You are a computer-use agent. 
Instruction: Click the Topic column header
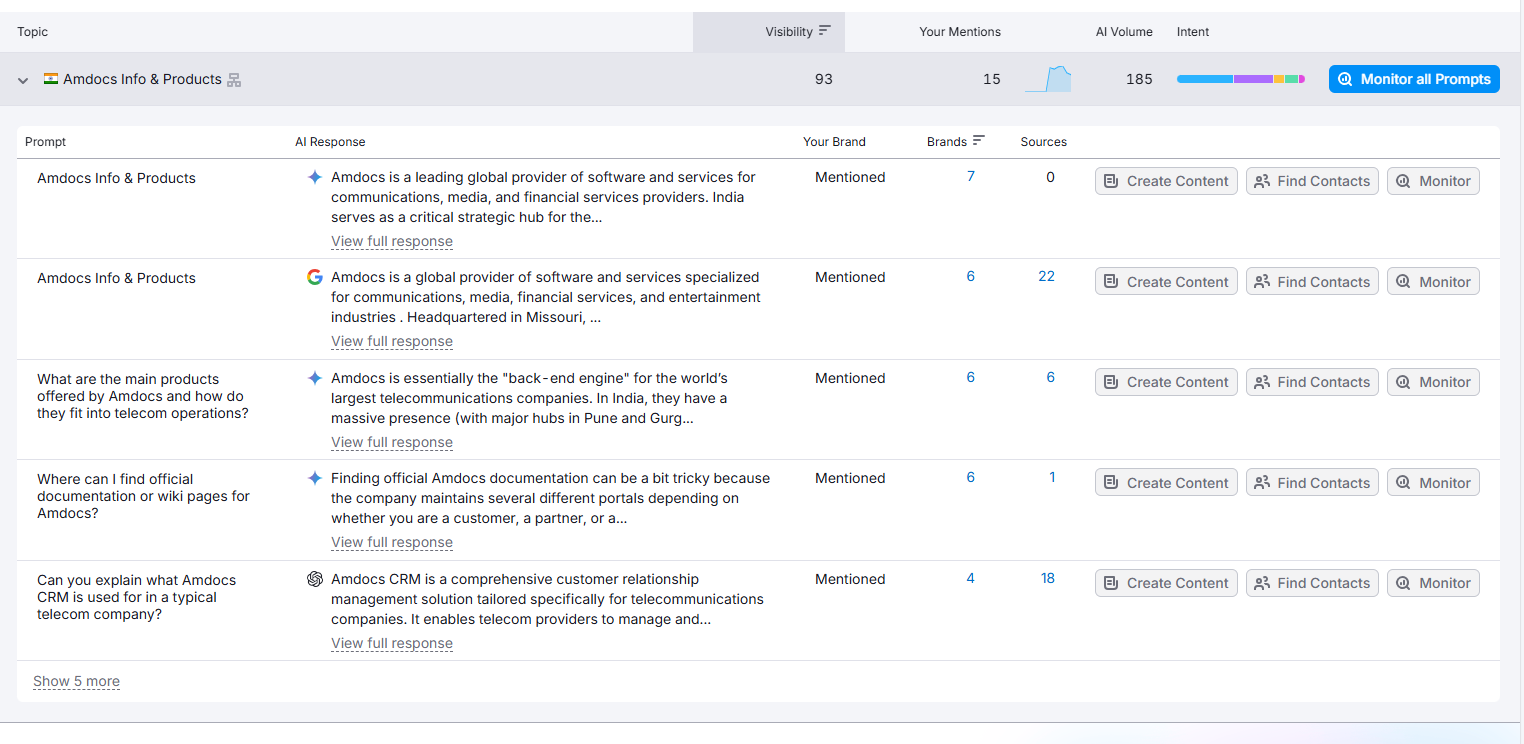[32, 32]
